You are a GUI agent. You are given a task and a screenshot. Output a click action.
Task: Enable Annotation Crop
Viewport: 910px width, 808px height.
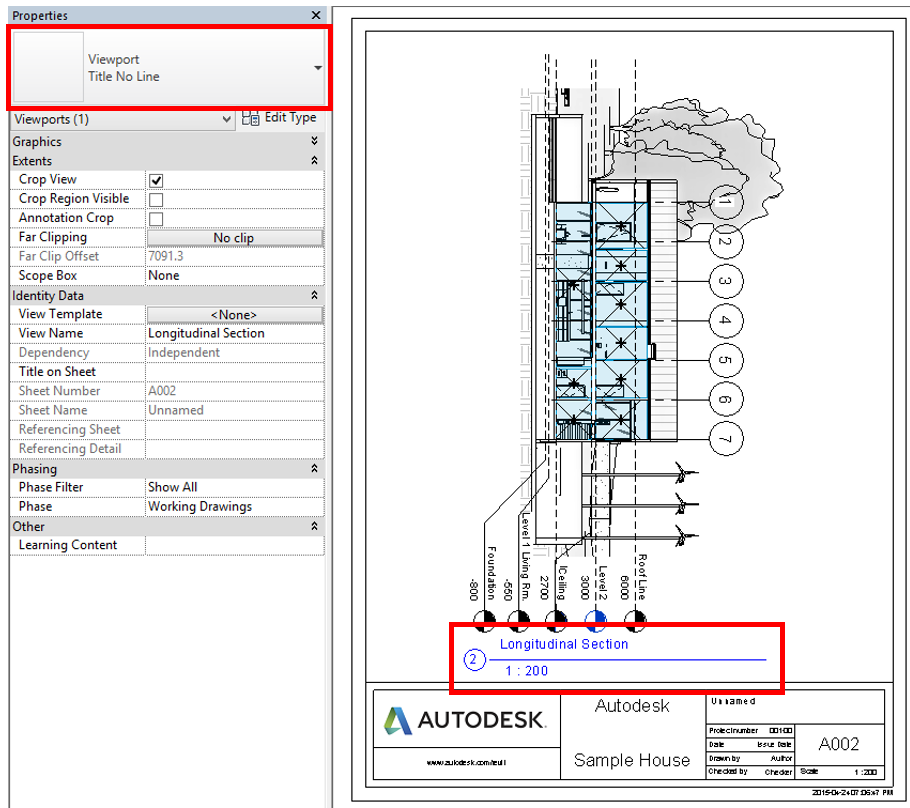154,218
